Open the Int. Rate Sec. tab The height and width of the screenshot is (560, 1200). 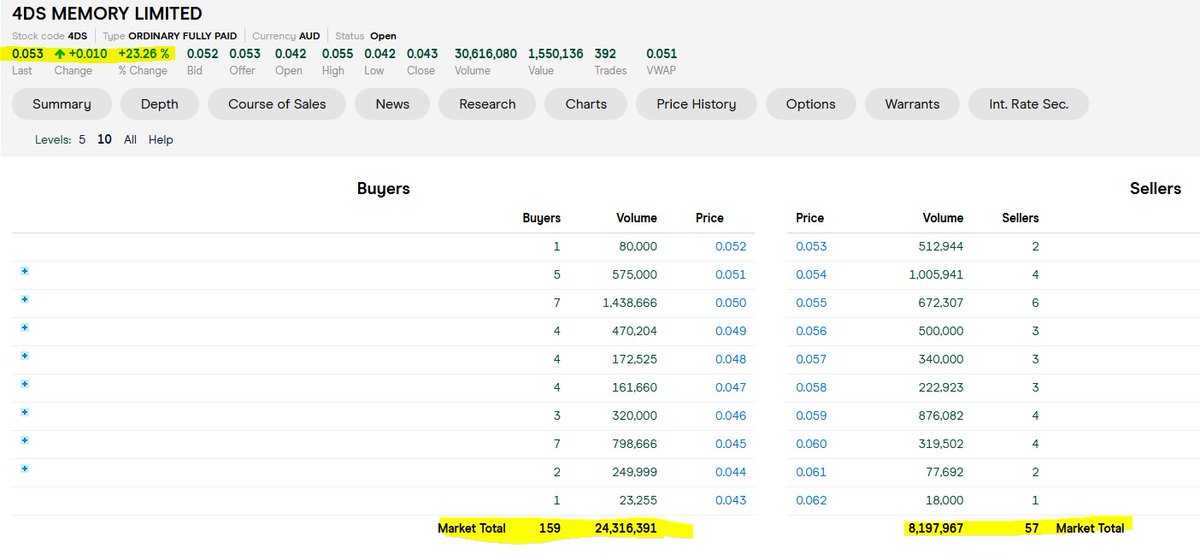[1028, 104]
